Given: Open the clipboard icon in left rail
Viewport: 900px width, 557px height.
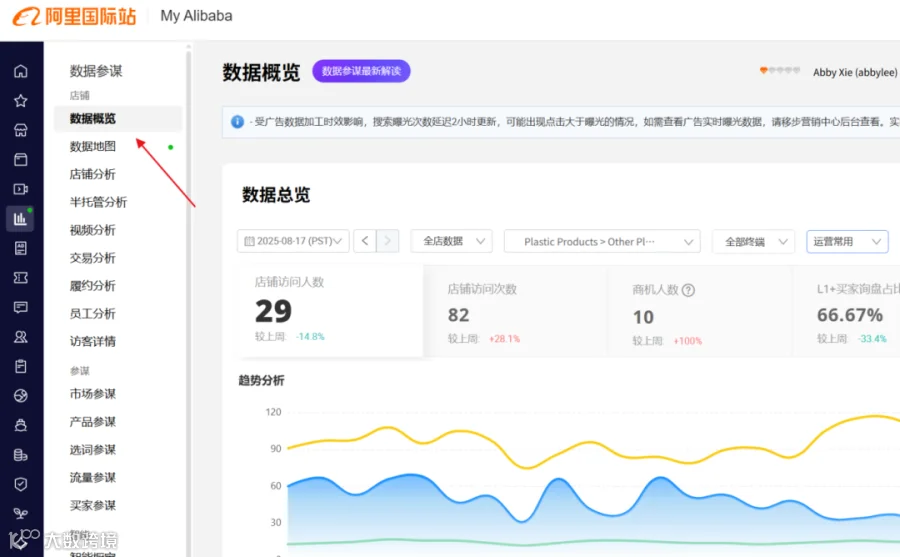Looking at the screenshot, I should click(21, 366).
